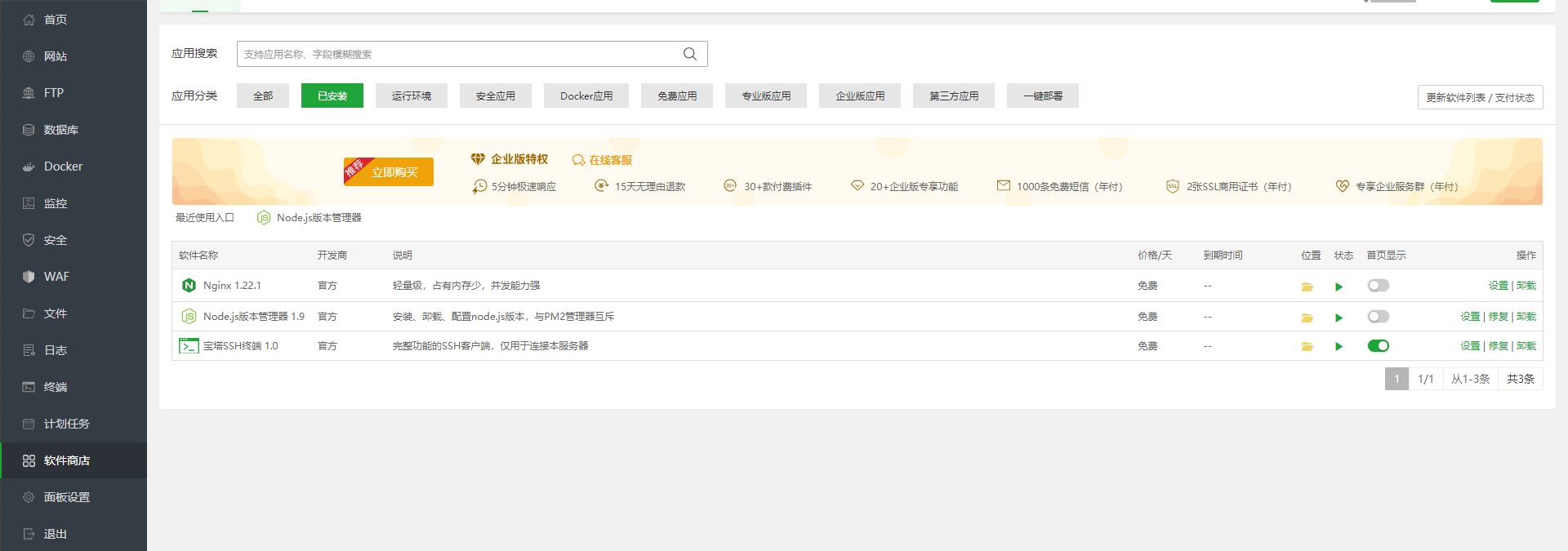Open Node.js版本管理器 设置 link

click(1470, 317)
